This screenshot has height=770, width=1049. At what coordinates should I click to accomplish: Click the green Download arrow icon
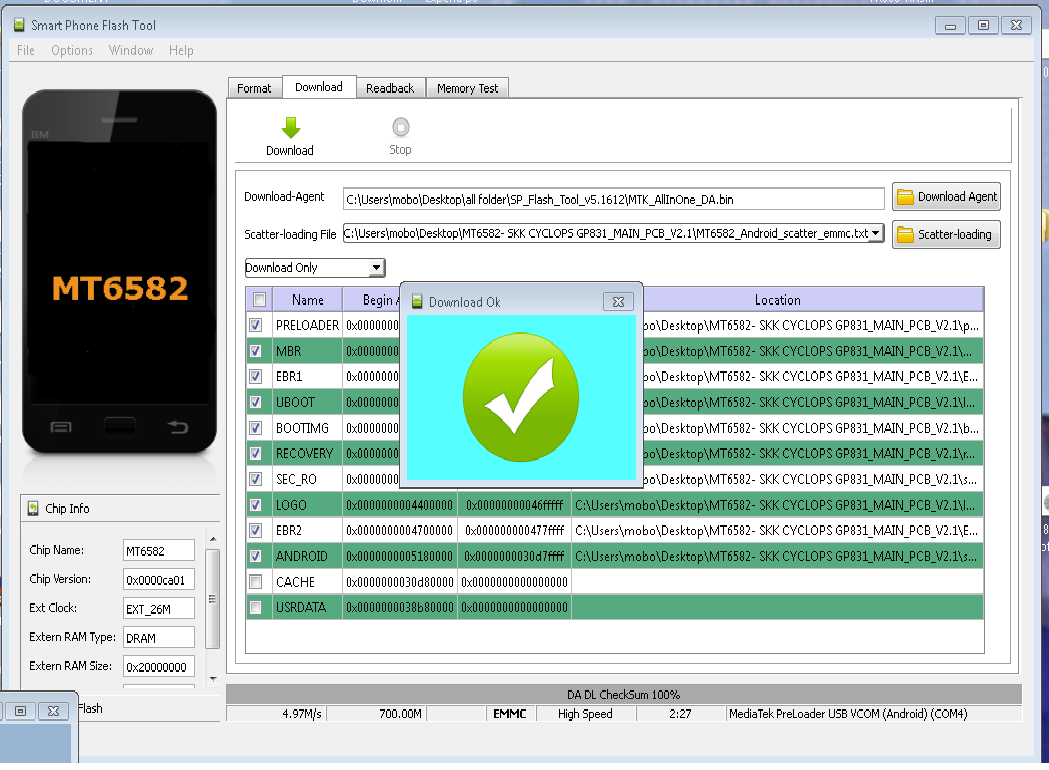(290, 128)
